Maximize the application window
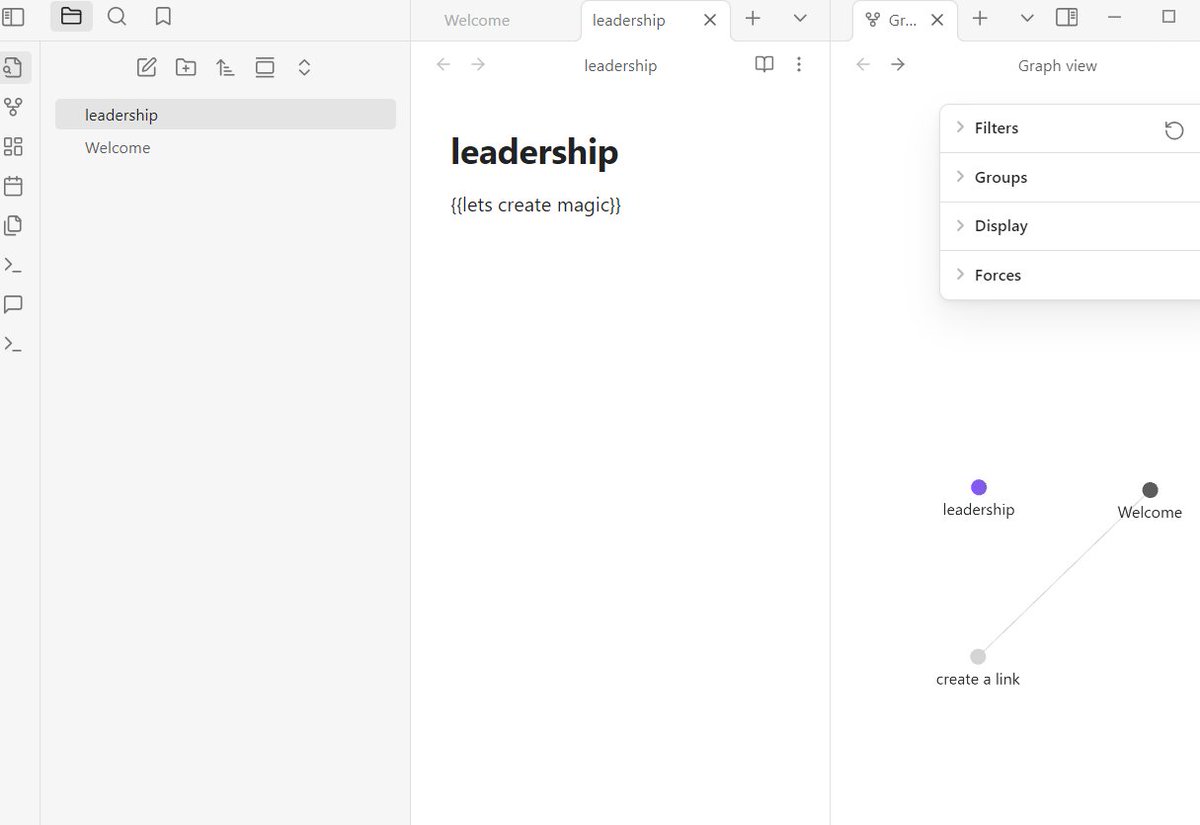The height and width of the screenshot is (825, 1200). coord(1169,17)
